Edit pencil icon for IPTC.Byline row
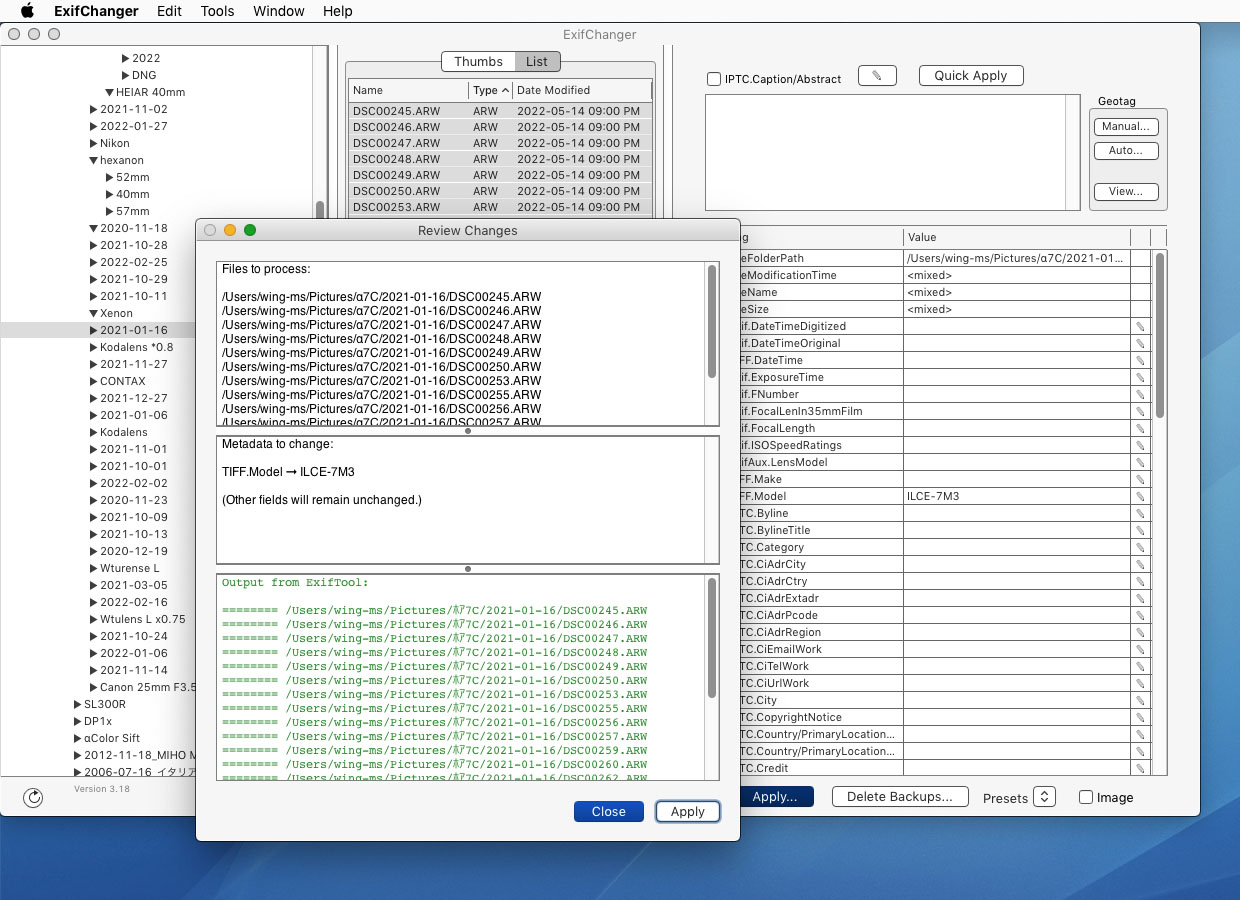This screenshot has width=1240, height=900. (1140, 514)
